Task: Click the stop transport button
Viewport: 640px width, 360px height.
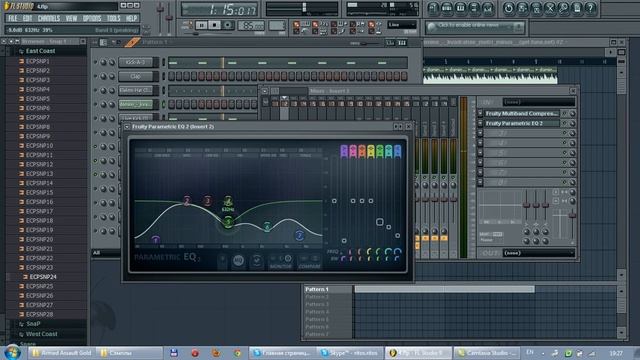Action: (x=214, y=25)
